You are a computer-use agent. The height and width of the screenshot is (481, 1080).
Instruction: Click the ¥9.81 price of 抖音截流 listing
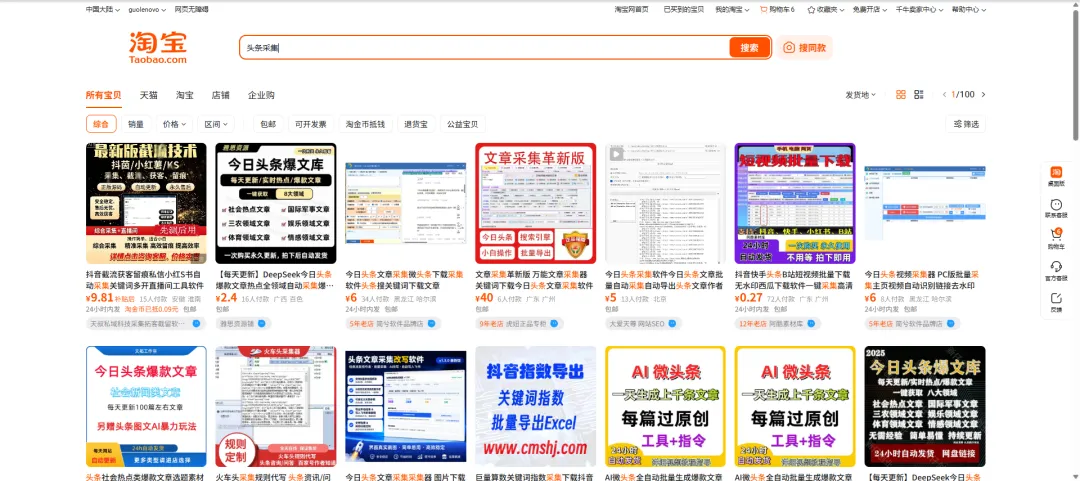pos(98,298)
